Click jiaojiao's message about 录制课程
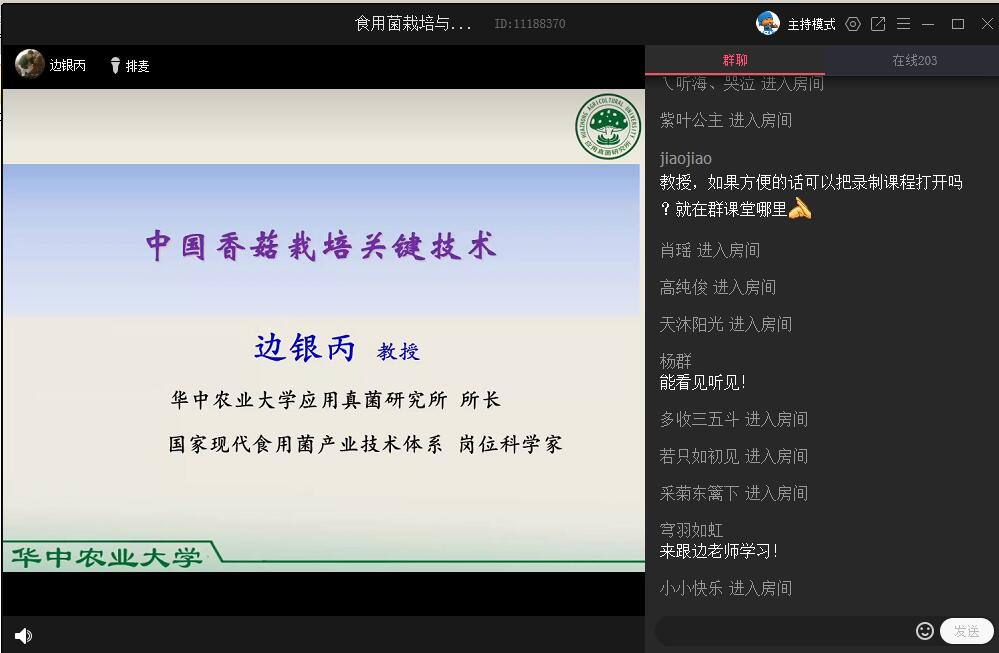Image resolution: width=999 pixels, height=653 pixels. 810,196
